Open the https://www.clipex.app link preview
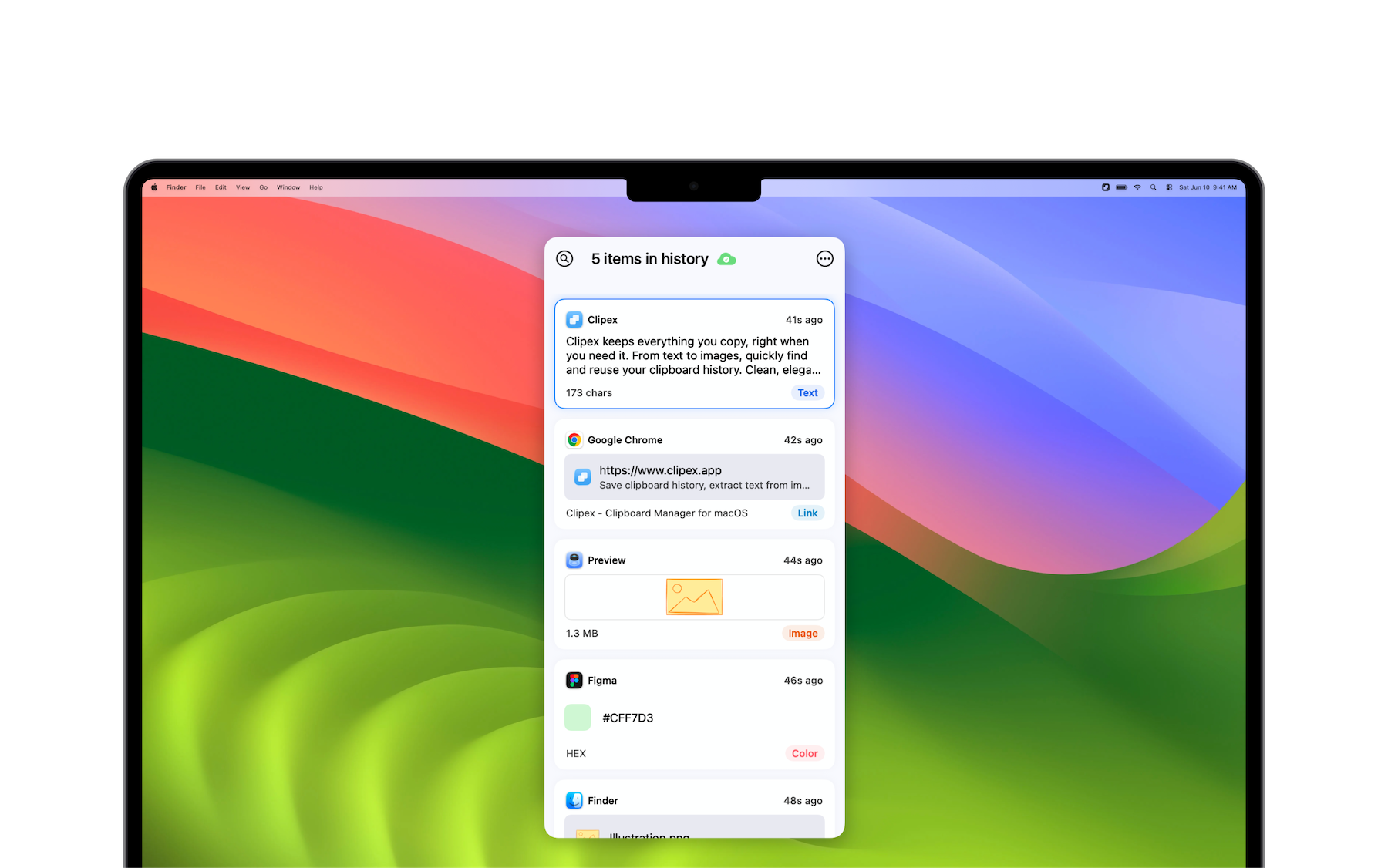 click(695, 477)
